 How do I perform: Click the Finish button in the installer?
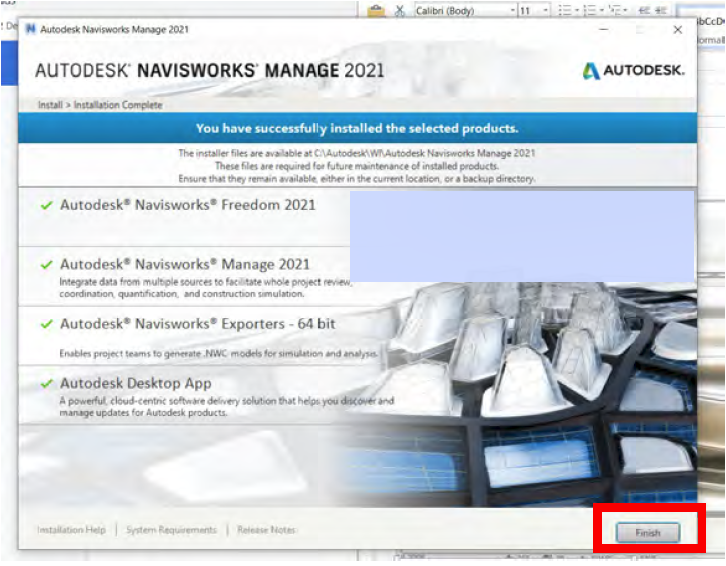[648, 533]
